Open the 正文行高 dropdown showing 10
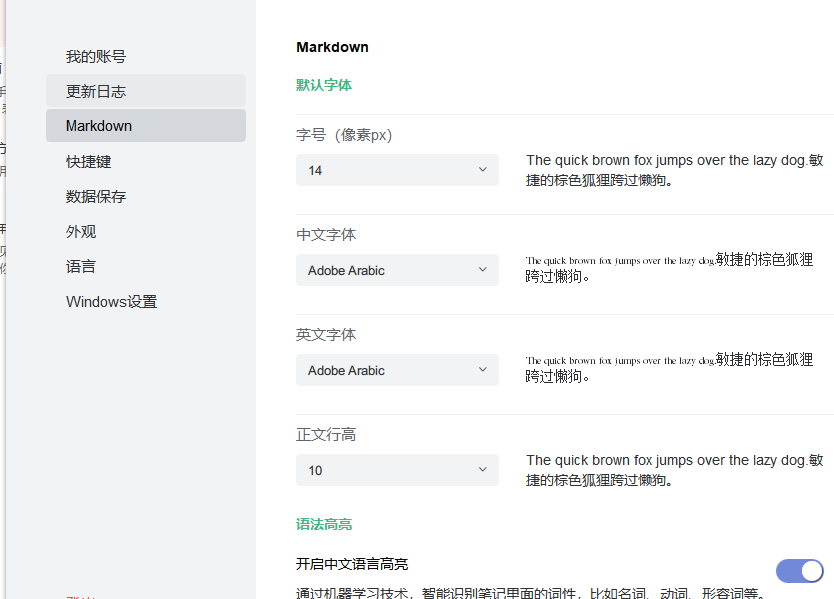834x599 pixels. coord(397,470)
